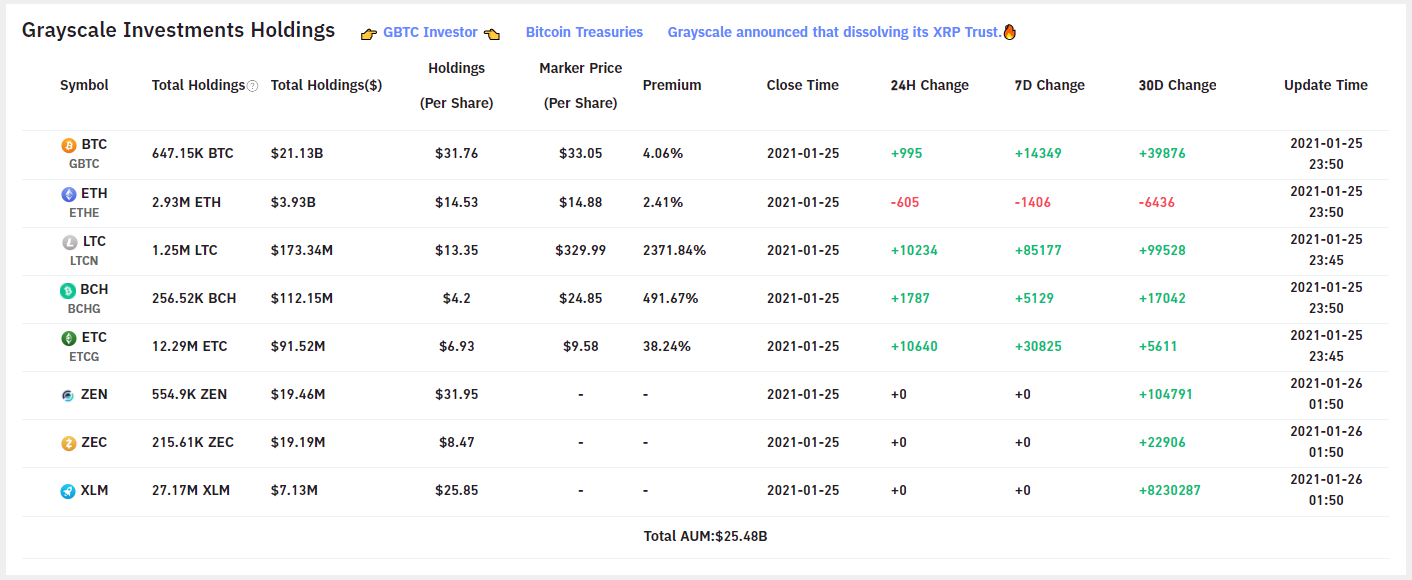Click the -605 24H change value
Viewport: 1412px width, 580px height.
pos(905,202)
